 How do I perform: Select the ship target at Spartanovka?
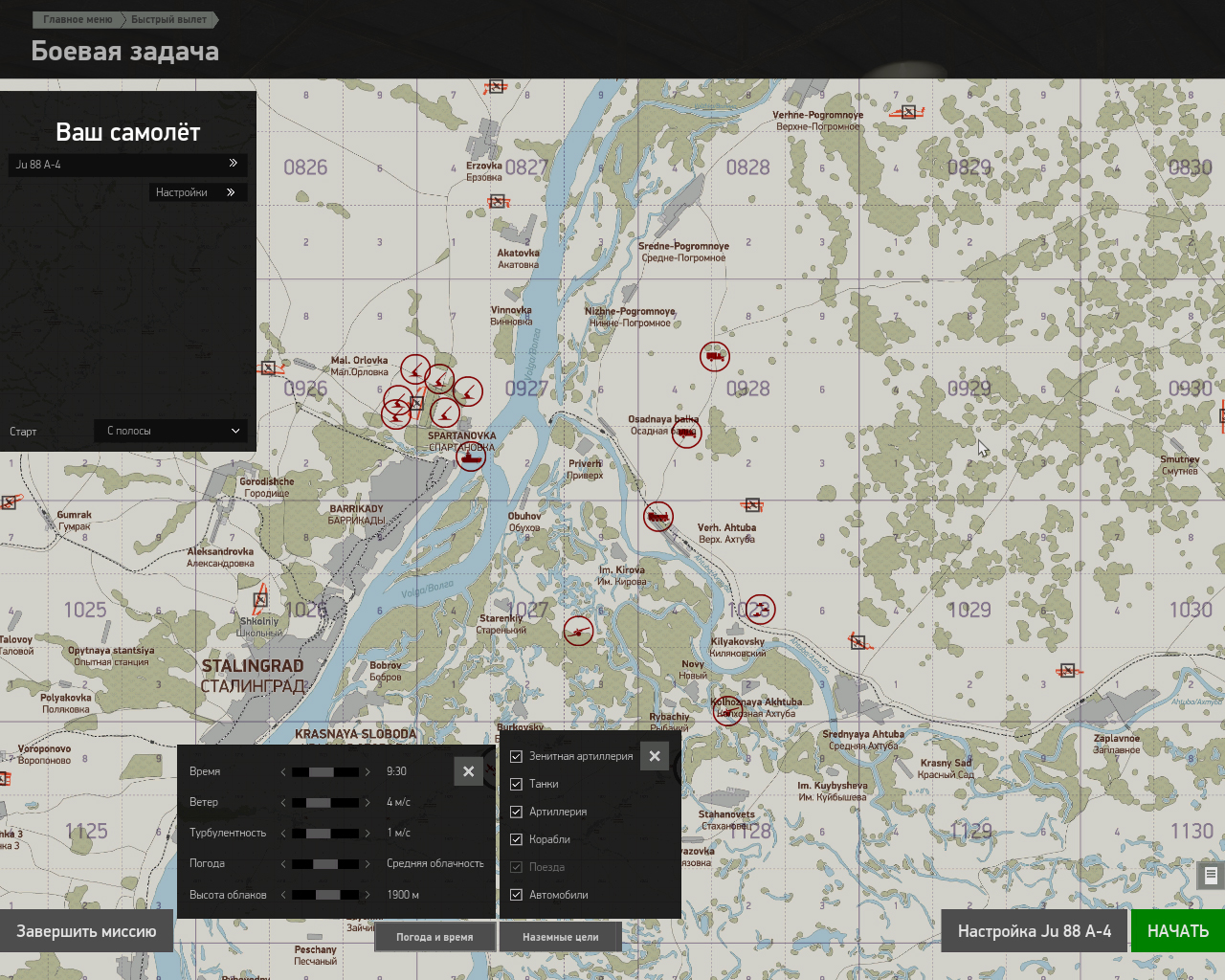(x=471, y=457)
